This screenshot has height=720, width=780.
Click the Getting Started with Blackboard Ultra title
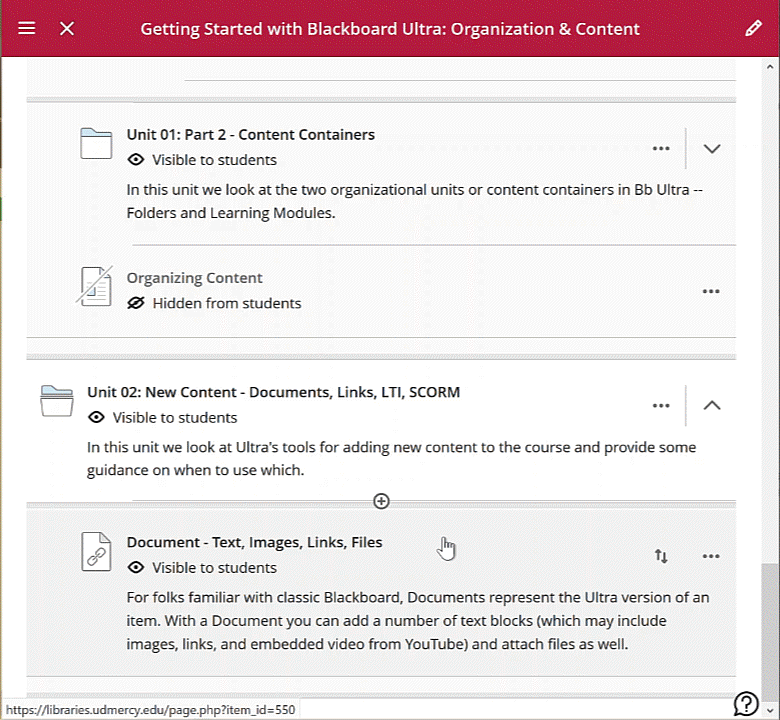[390, 29]
